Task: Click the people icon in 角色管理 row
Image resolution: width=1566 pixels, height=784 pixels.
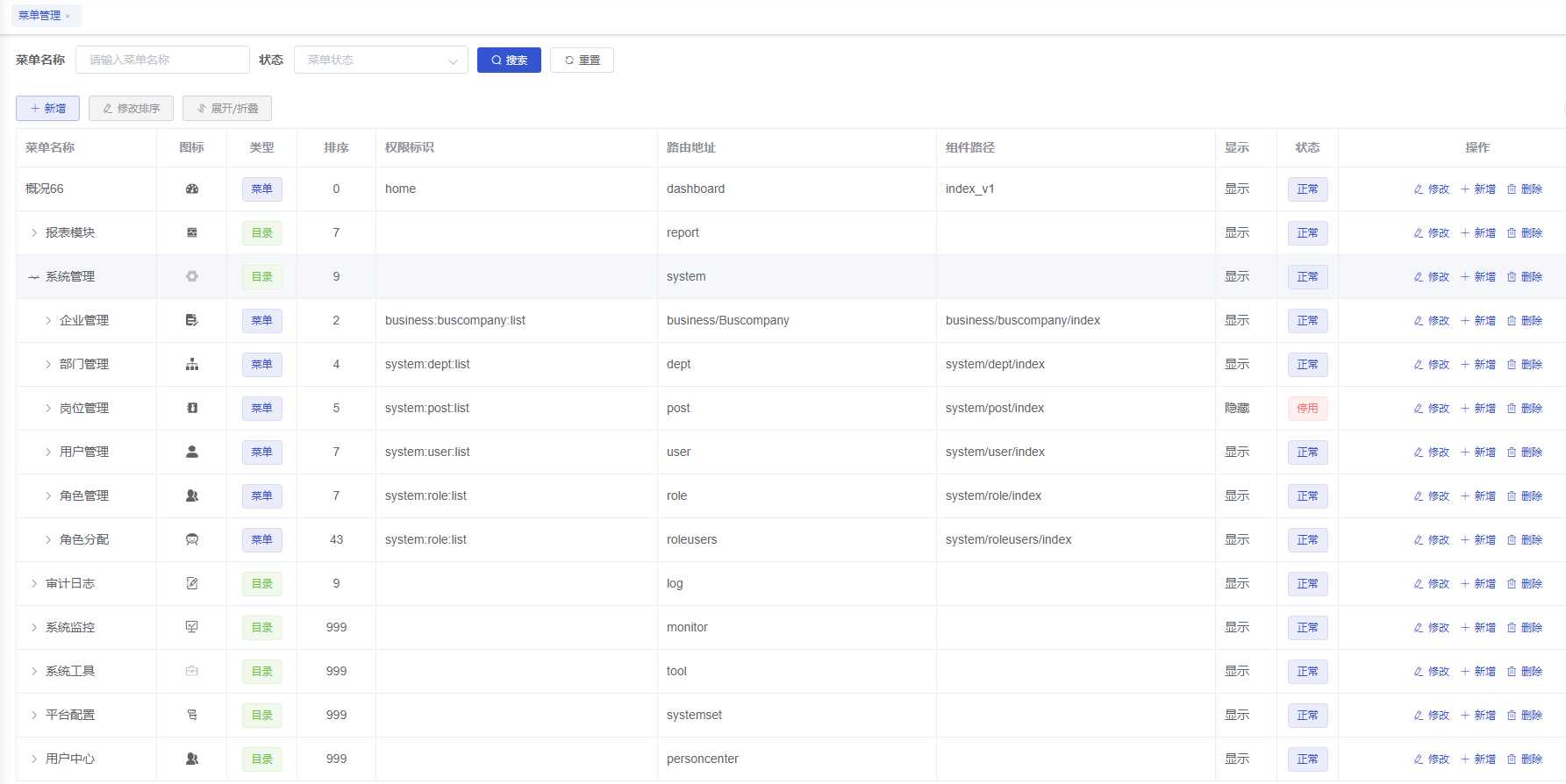Action: tap(192, 495)
